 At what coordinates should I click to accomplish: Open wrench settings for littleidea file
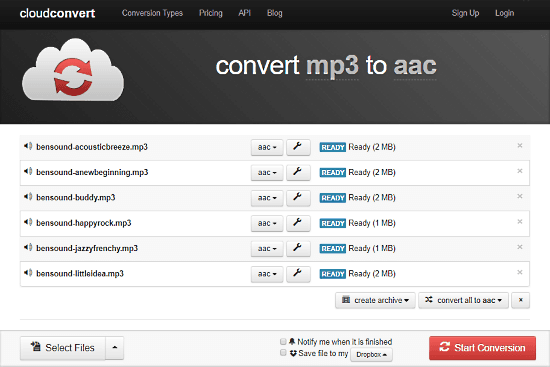298,274
